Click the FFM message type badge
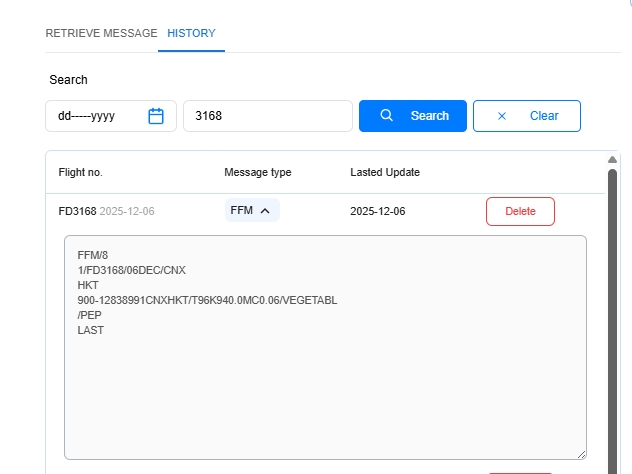This screenshot has height=474, width=632. pyautogui.click(x=242, y=211)
